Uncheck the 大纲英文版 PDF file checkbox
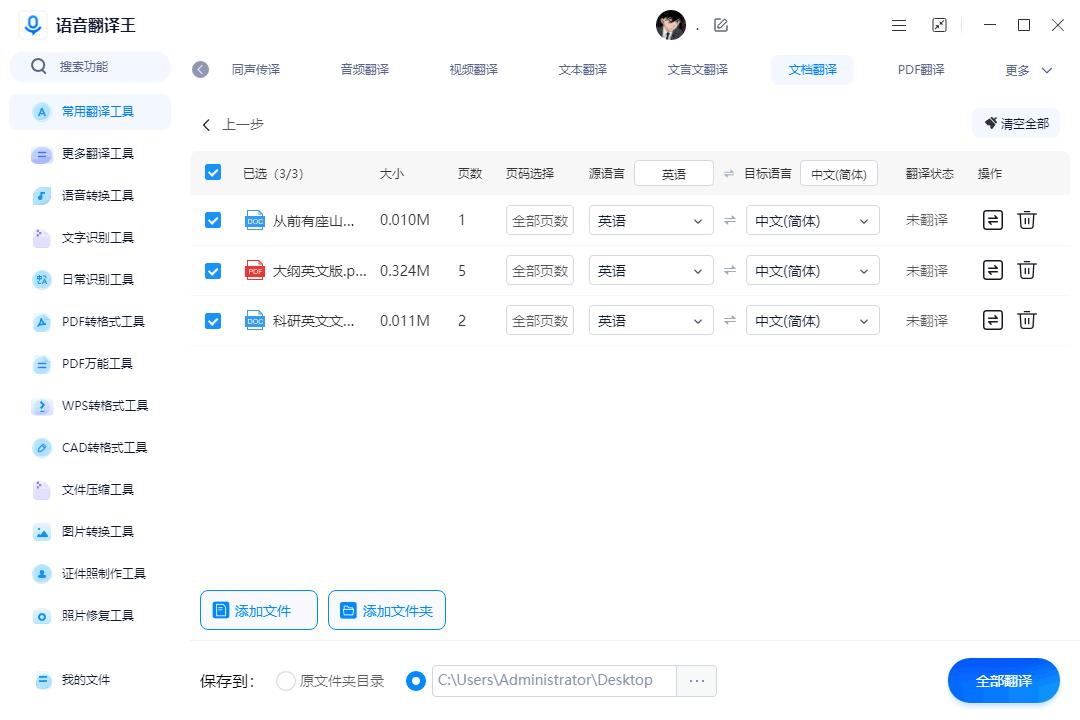The width and height of the screenshot is (1080, 720). 213,270
